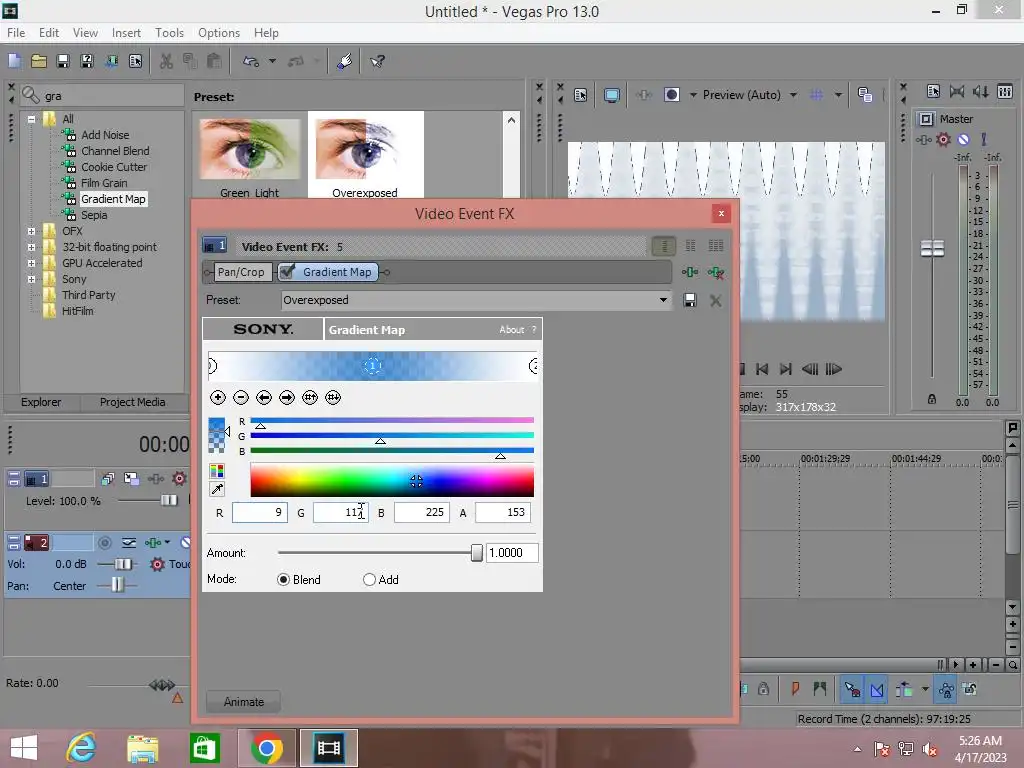Image resolution: width=1024 pixels, height=768 pixels.
Task: Pick a color with the eyedropper tool
Action: click(x=217, y=489)
